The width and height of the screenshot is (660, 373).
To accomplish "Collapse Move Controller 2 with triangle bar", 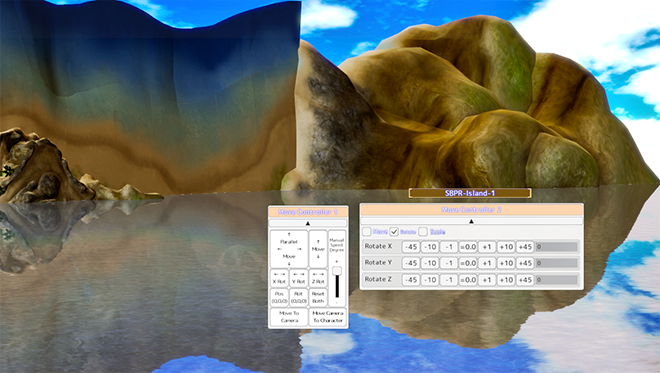I will coord(471,221).
